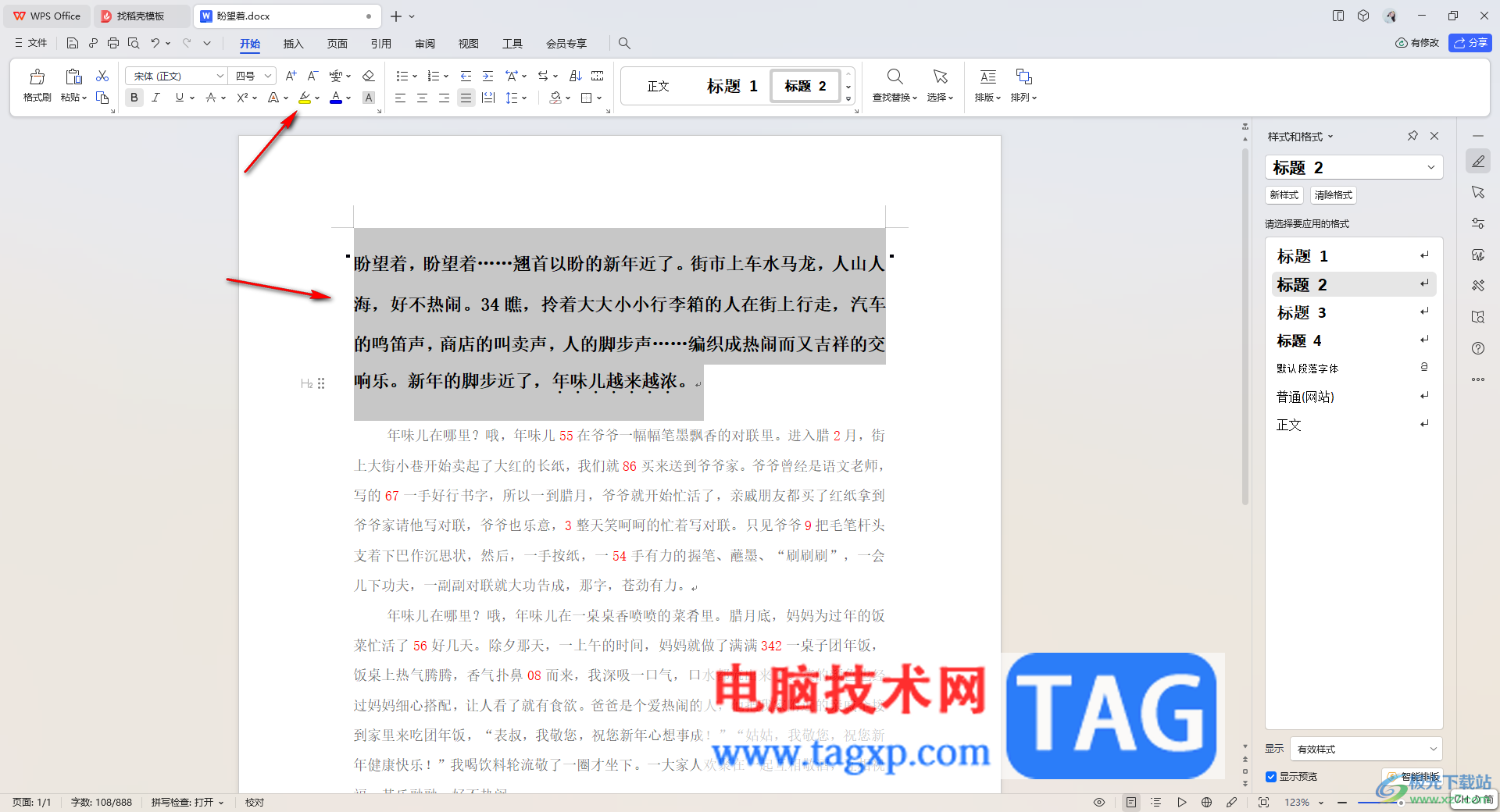Set paragraph alignment to right
Screen dimensions: 1500x812
coord(444,98)
